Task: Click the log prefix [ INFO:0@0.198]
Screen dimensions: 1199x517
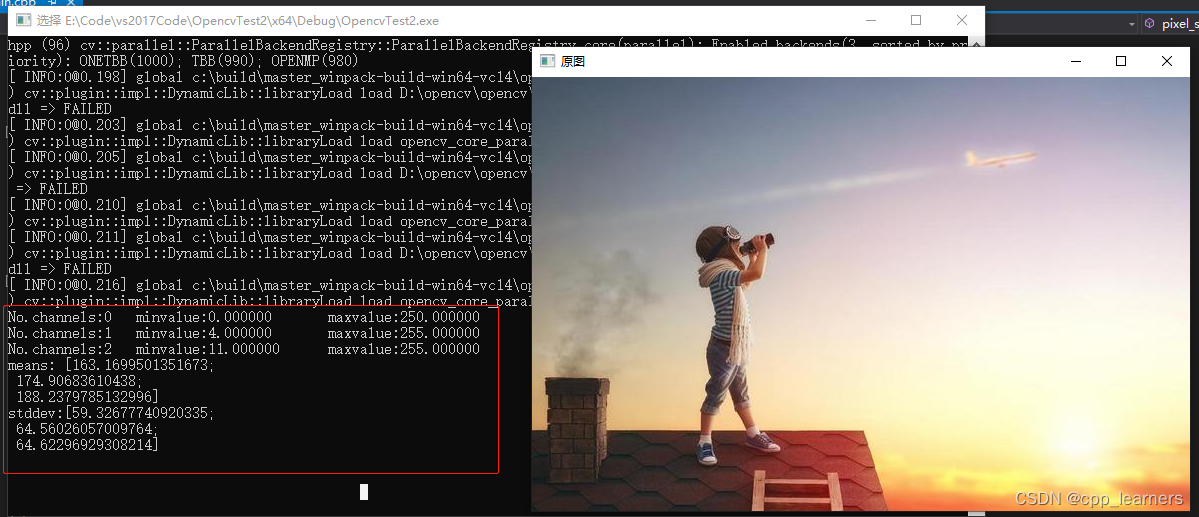Action: coord(67,77)
